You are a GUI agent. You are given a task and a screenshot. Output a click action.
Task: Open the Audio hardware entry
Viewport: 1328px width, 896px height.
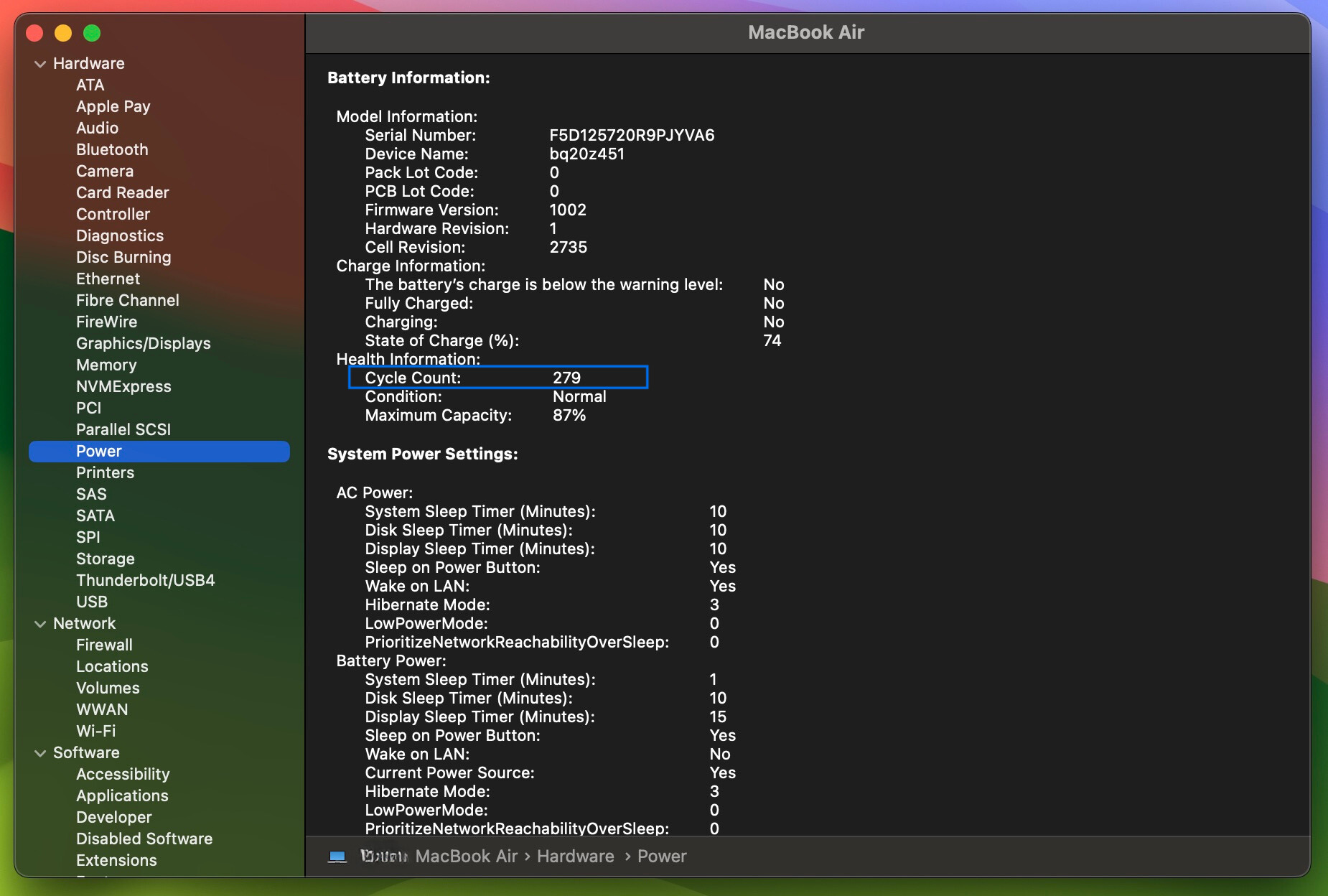[x=98, y=128]
